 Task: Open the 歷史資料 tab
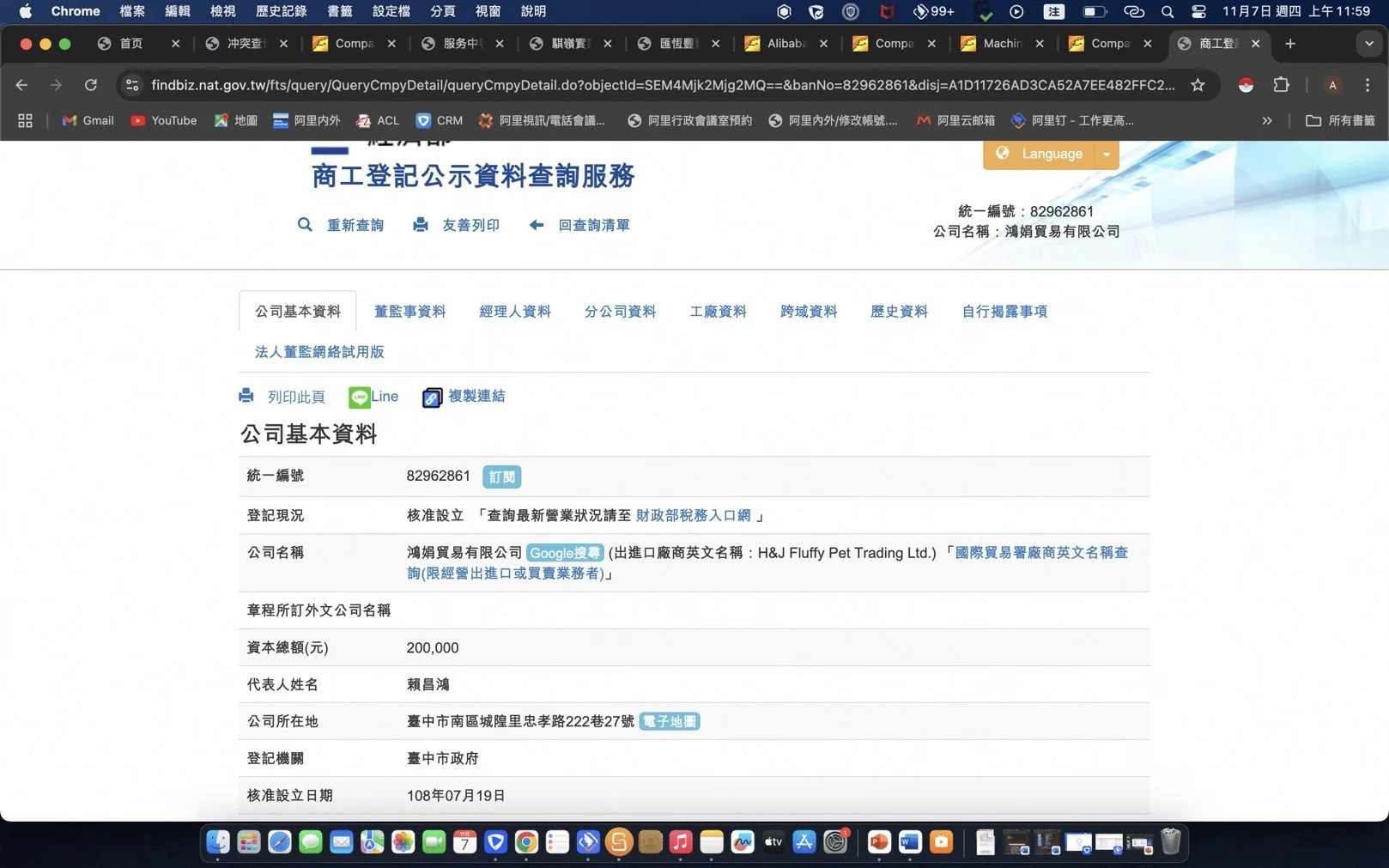pos(899,312)
